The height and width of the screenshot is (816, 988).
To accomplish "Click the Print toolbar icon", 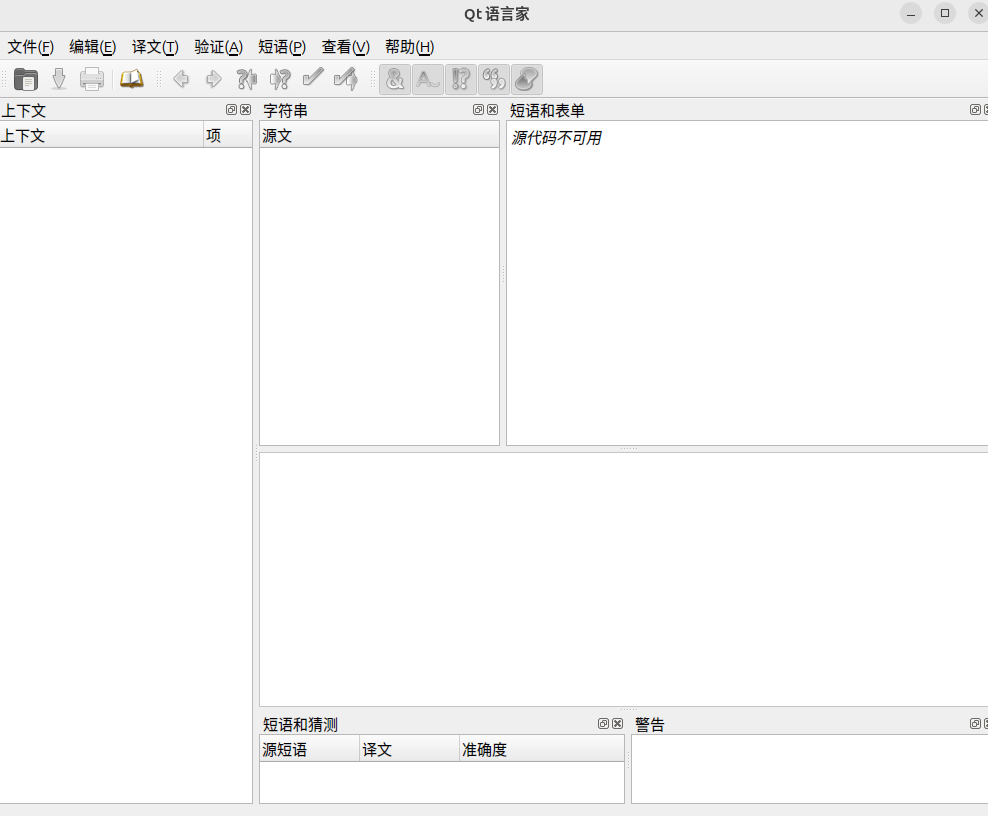I will [x=91, y=79].
